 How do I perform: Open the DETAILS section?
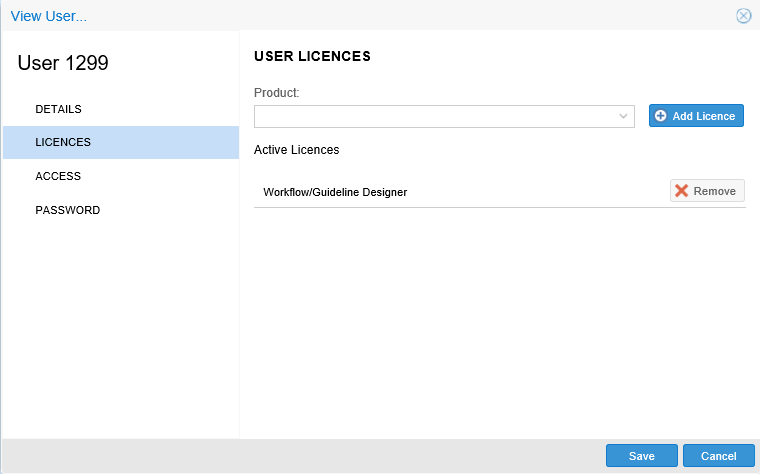pos(58,108)
